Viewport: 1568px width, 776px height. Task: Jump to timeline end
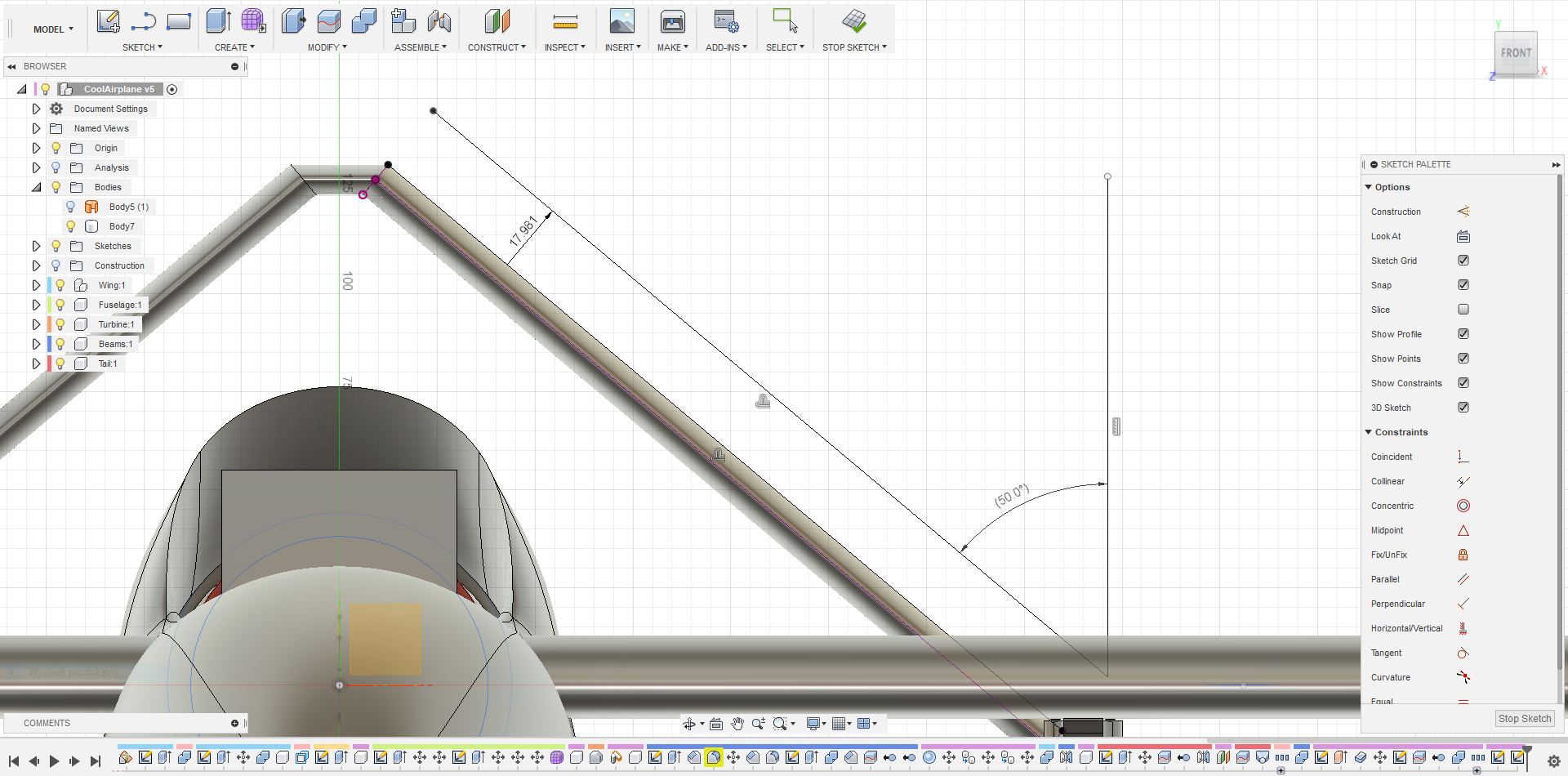pos(95,761)
